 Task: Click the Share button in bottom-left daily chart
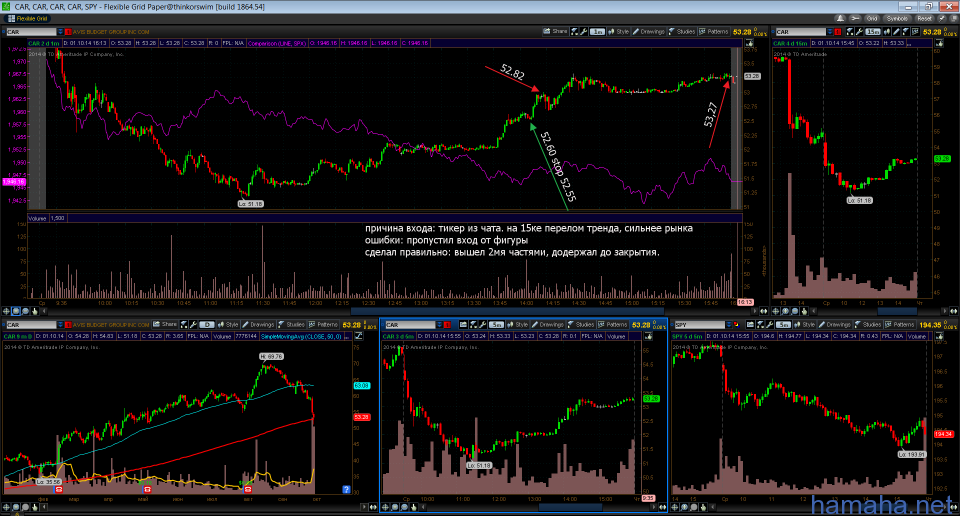point(165,324)
